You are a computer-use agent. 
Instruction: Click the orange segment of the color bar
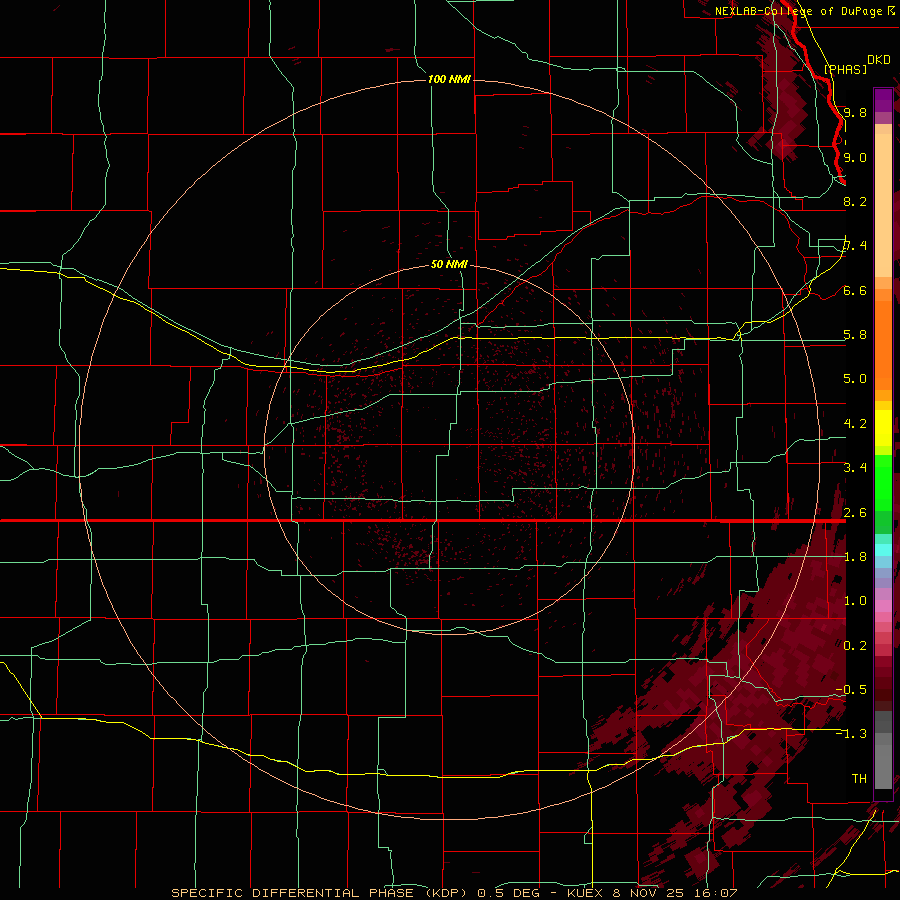tap(883, 344)
